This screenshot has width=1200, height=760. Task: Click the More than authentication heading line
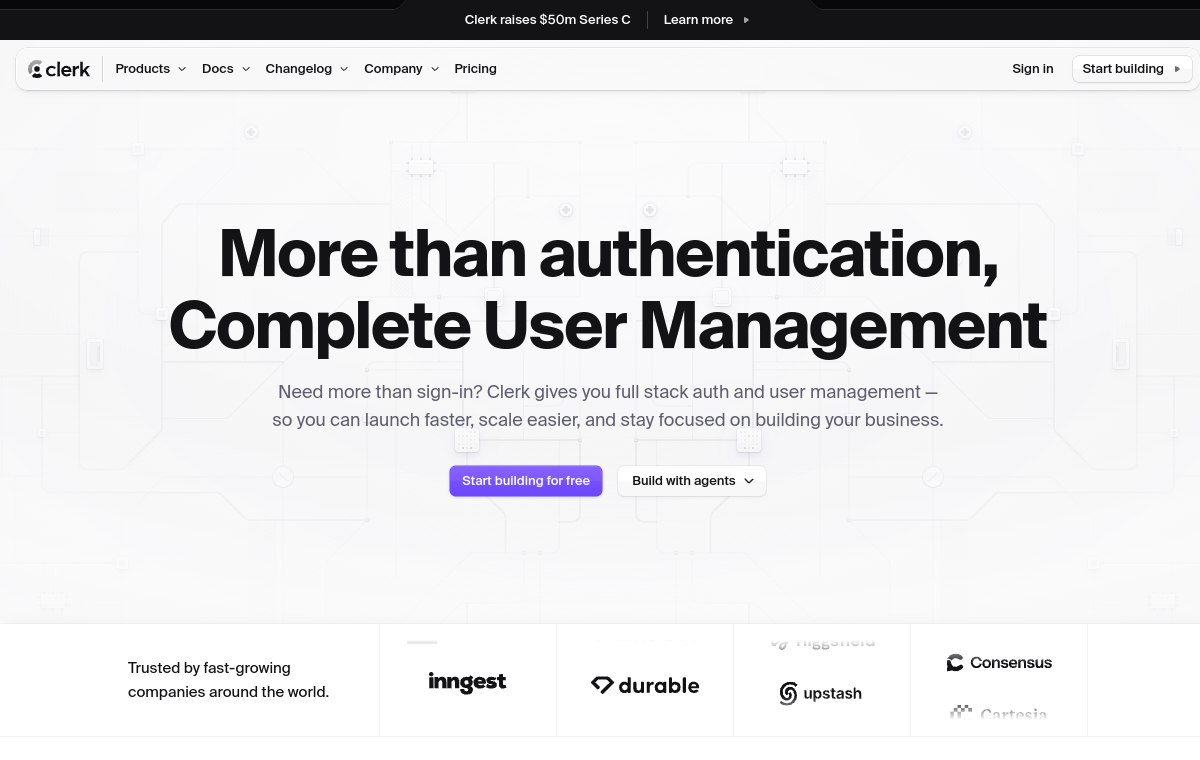[x=608, y=253]
